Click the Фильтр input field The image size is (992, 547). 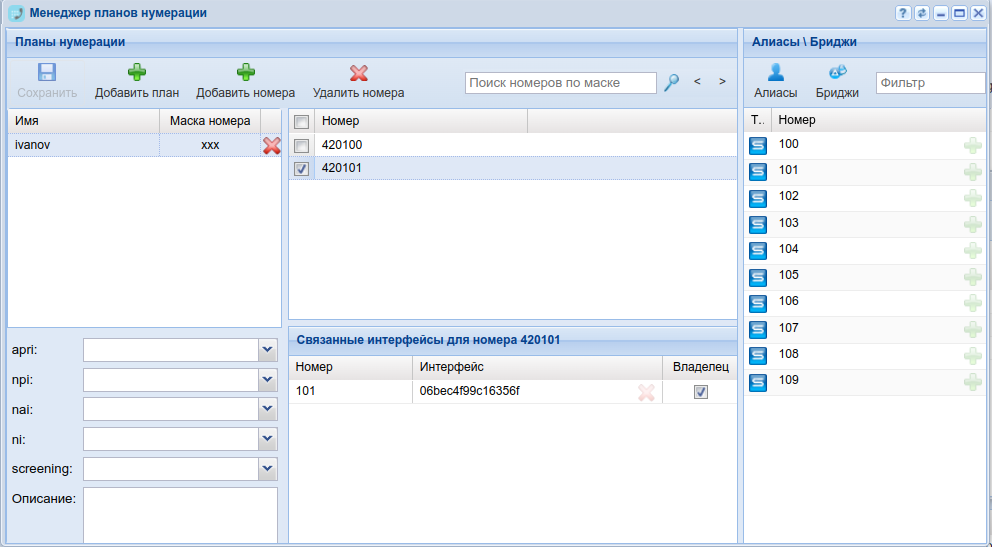coord(930,83)
